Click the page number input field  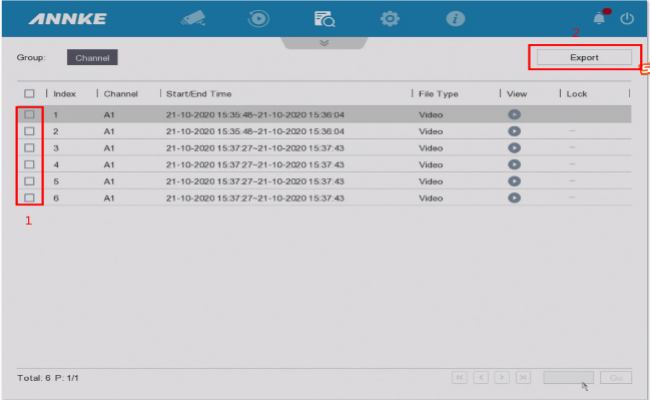568,377
